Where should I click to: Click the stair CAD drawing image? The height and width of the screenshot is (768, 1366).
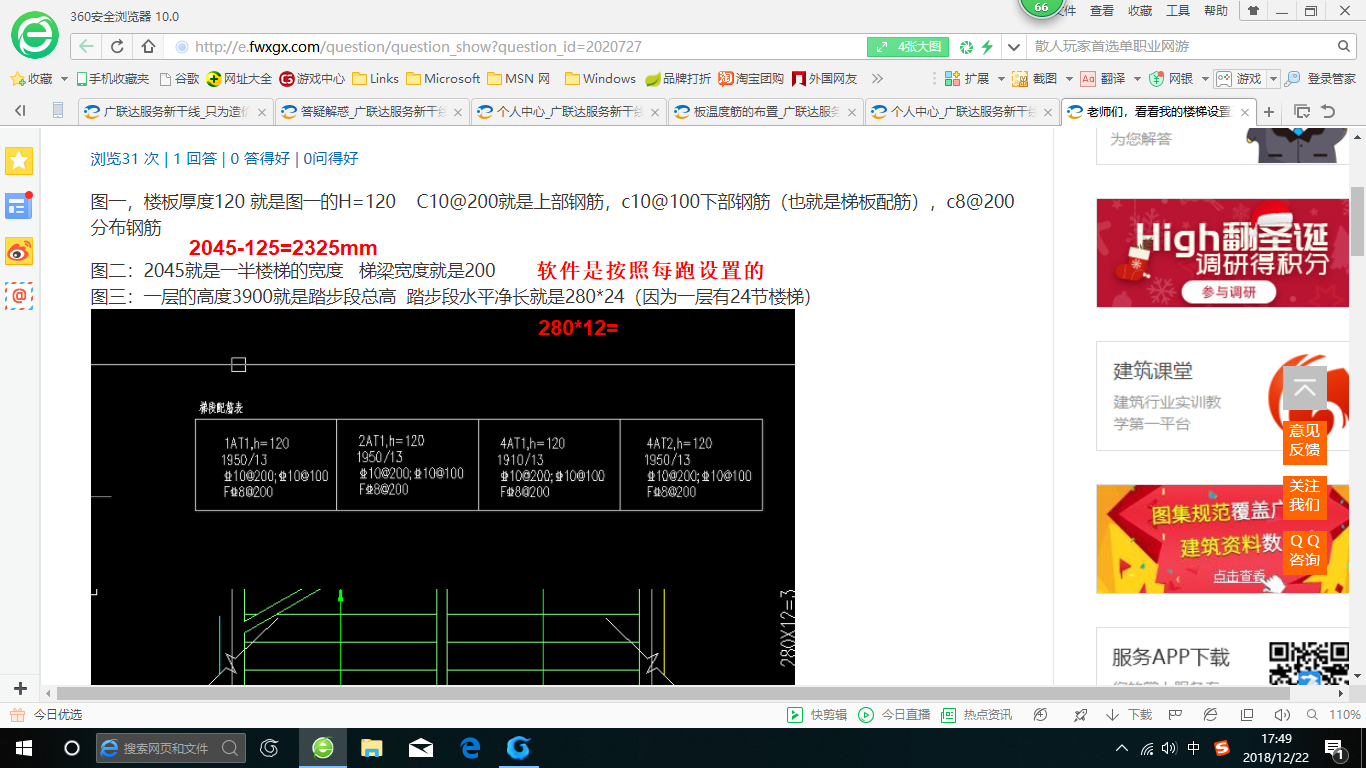(x=442, y=497)
